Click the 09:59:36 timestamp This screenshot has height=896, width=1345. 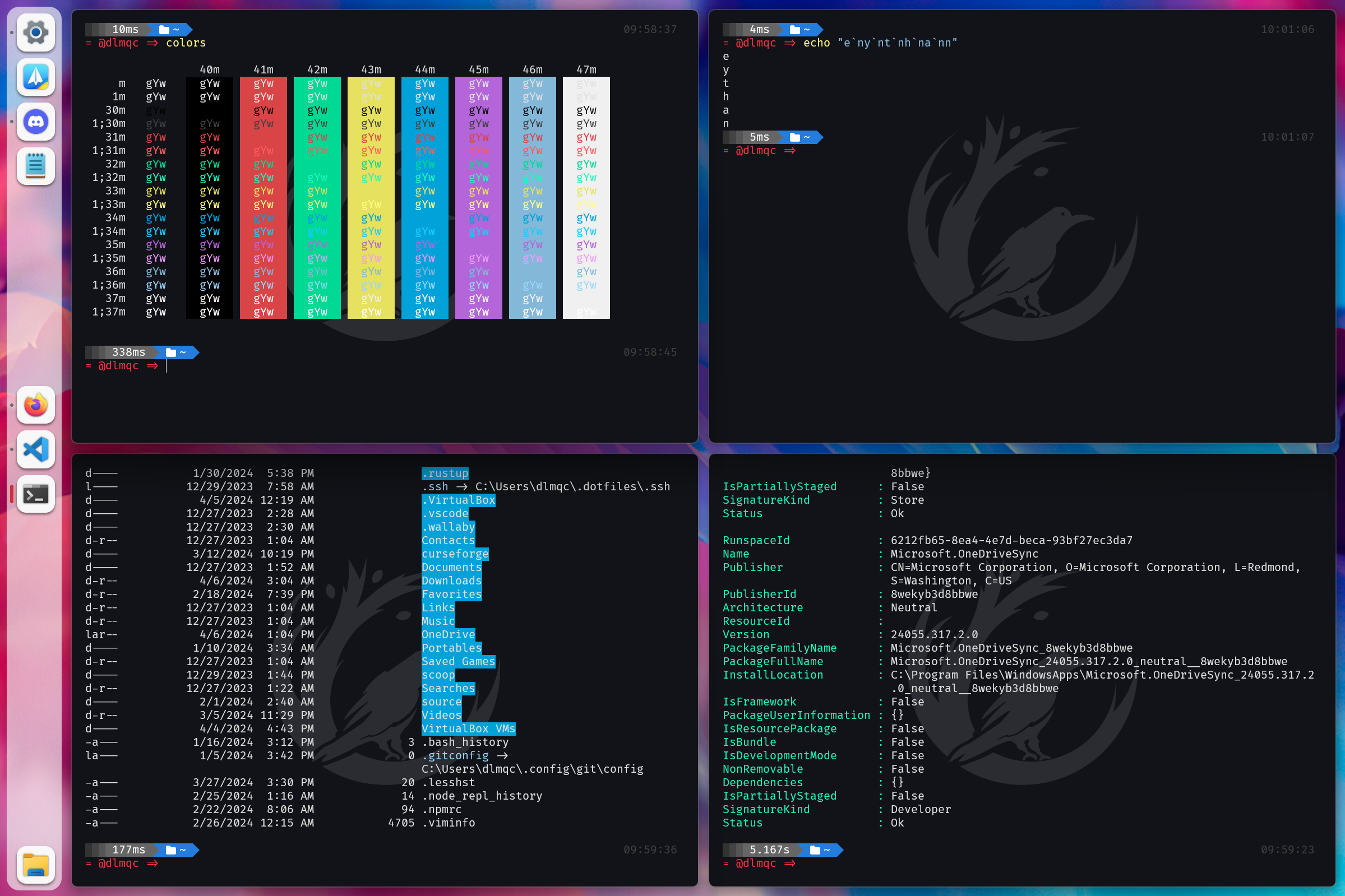pos(650,849)
